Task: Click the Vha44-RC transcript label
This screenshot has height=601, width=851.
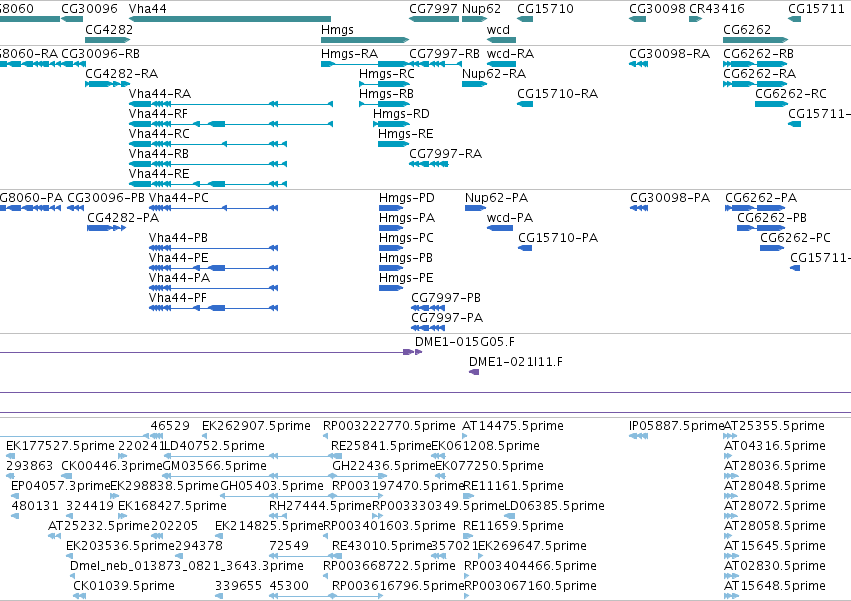Action: 159,134
